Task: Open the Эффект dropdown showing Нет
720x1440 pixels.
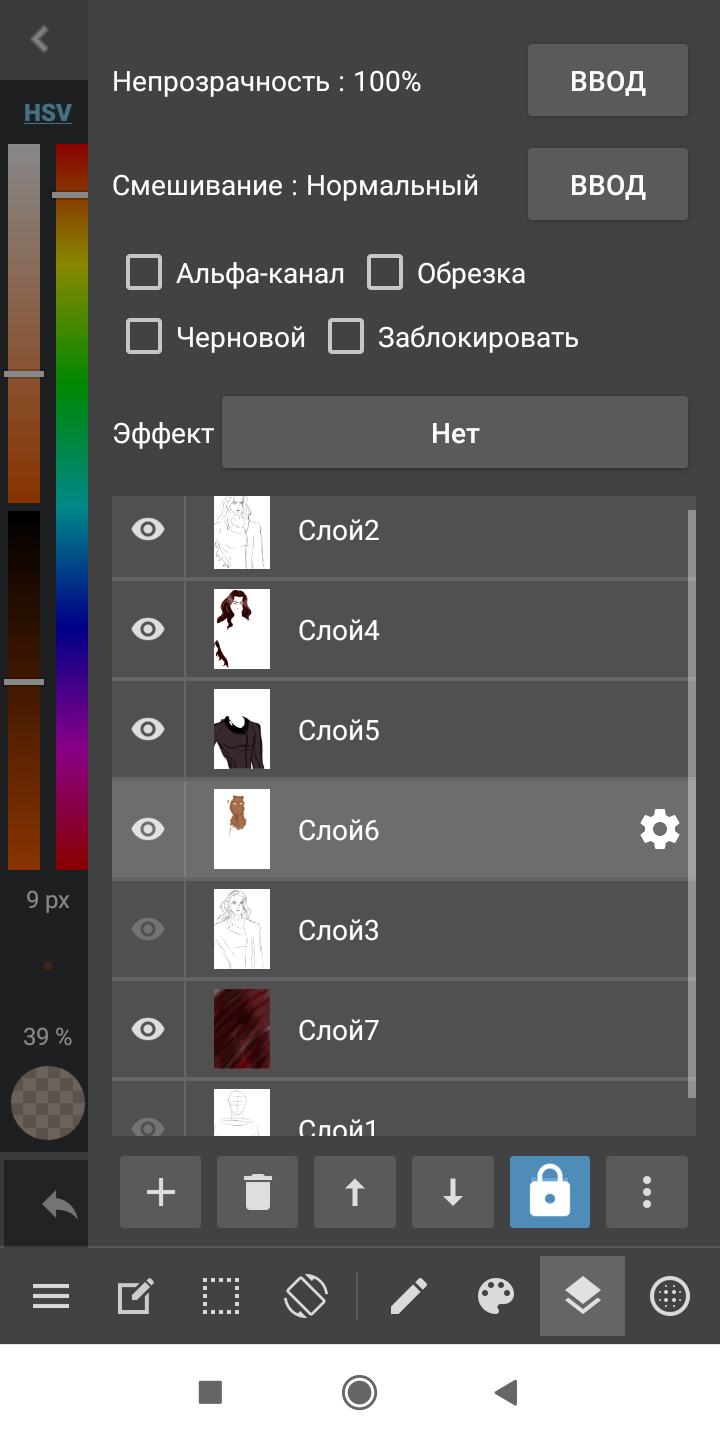Action: [x=455, y=433]
